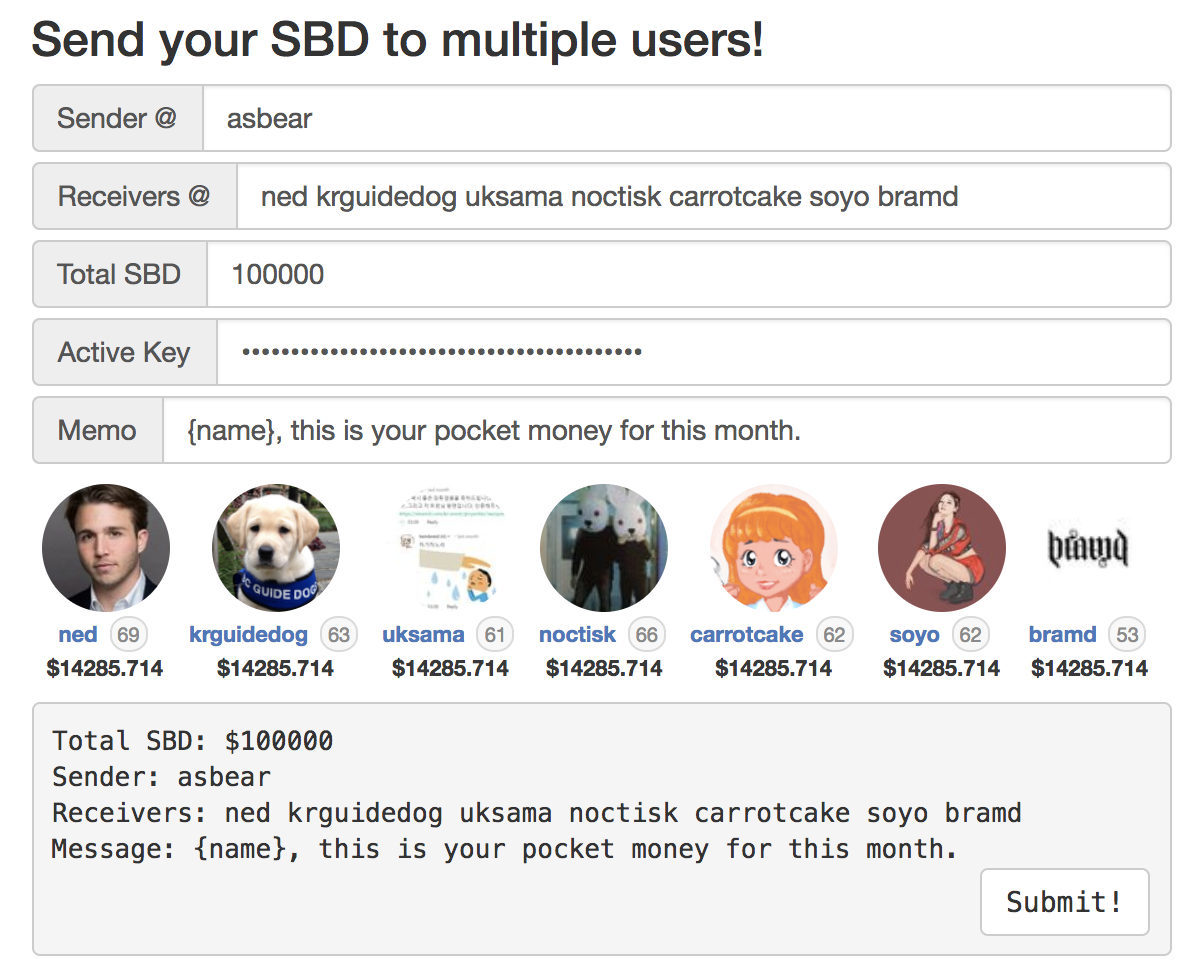Viewport: 1194px width, 970px height.
Task: Click bramd's logo avatar
Action: click(1088, 546)
